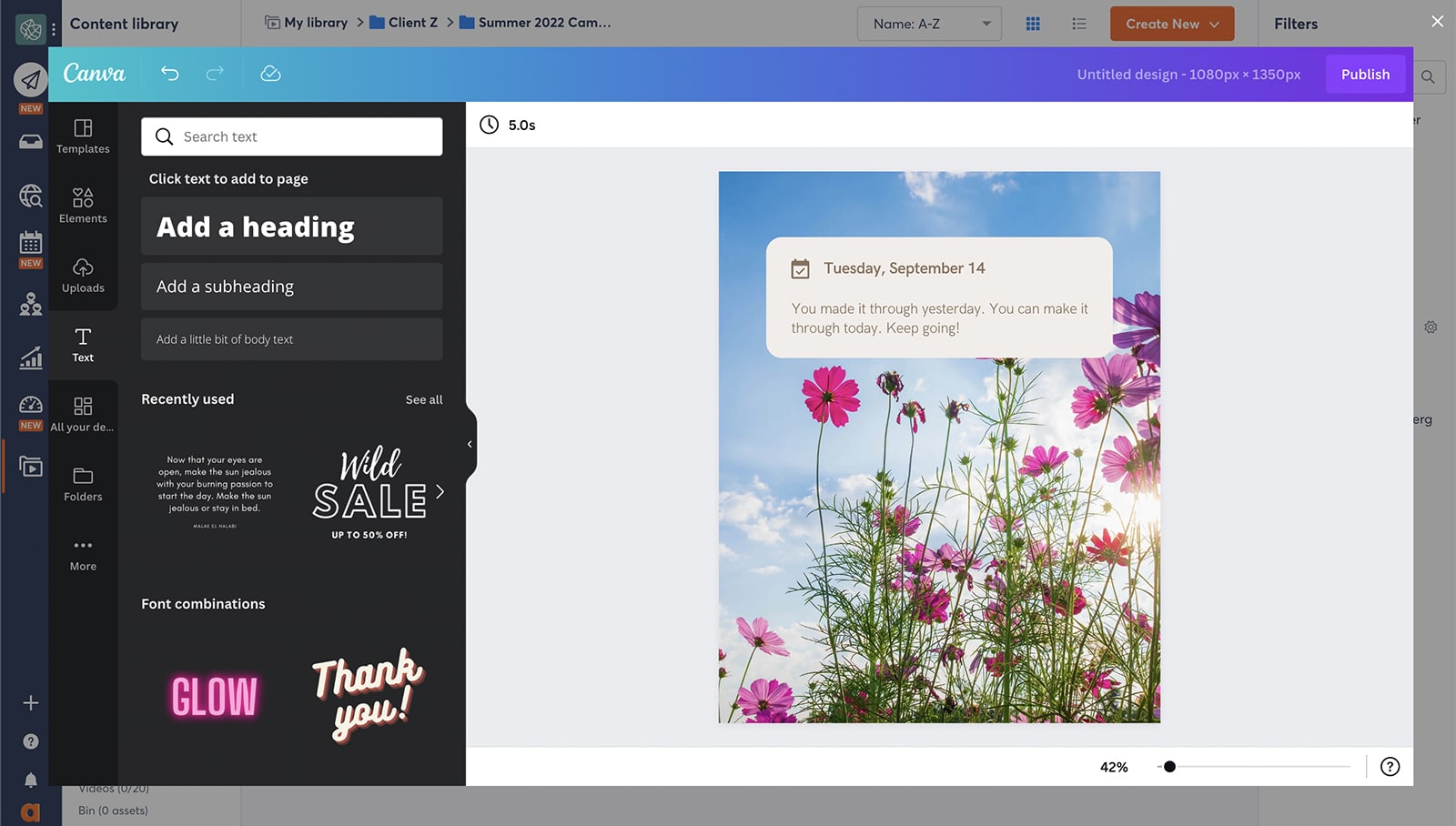This screenshot has height=826, width=1456.
Task: Add a little bit of body text
Action: 292,339
